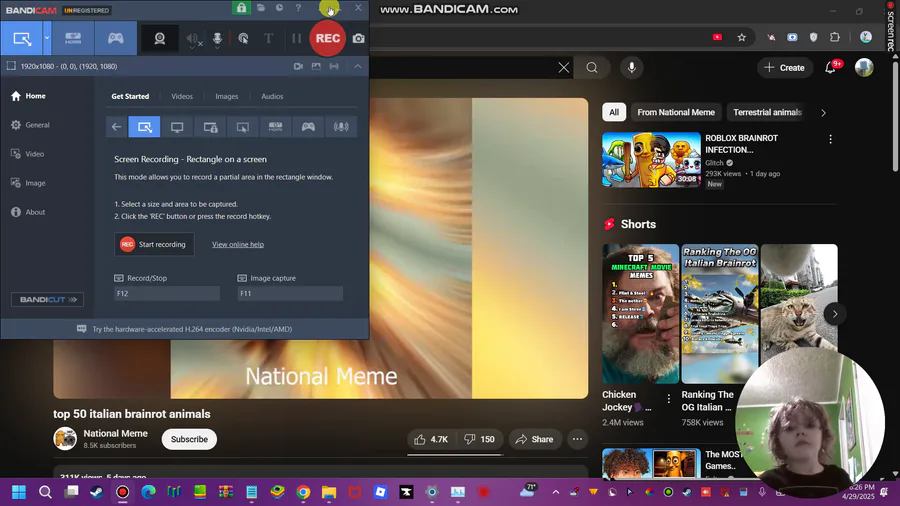The image size is (900, 506).
Task: Open Image settings in sidebar
Action: pyautogui.click(x=28, y=183)
